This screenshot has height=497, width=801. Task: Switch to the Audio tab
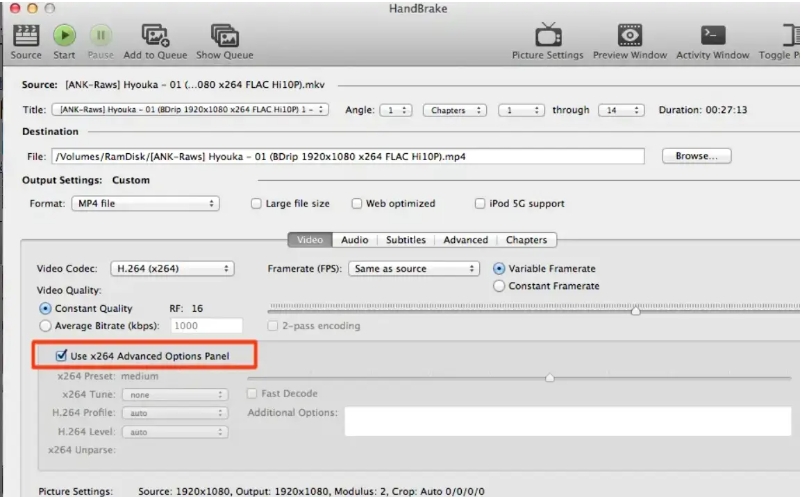tap(355, 240)
